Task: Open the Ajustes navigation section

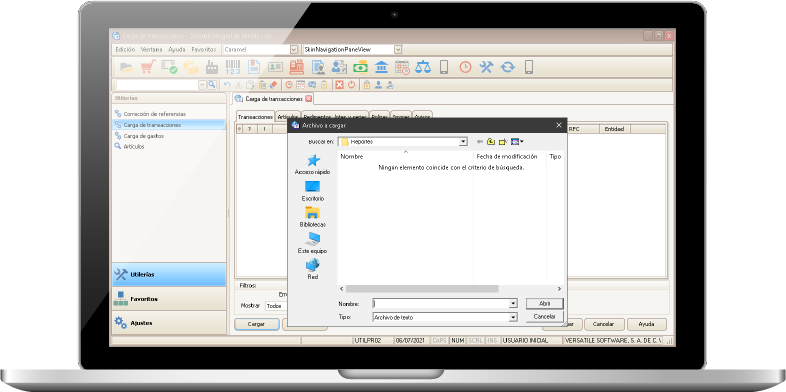Action: click(x=169, y=323)
